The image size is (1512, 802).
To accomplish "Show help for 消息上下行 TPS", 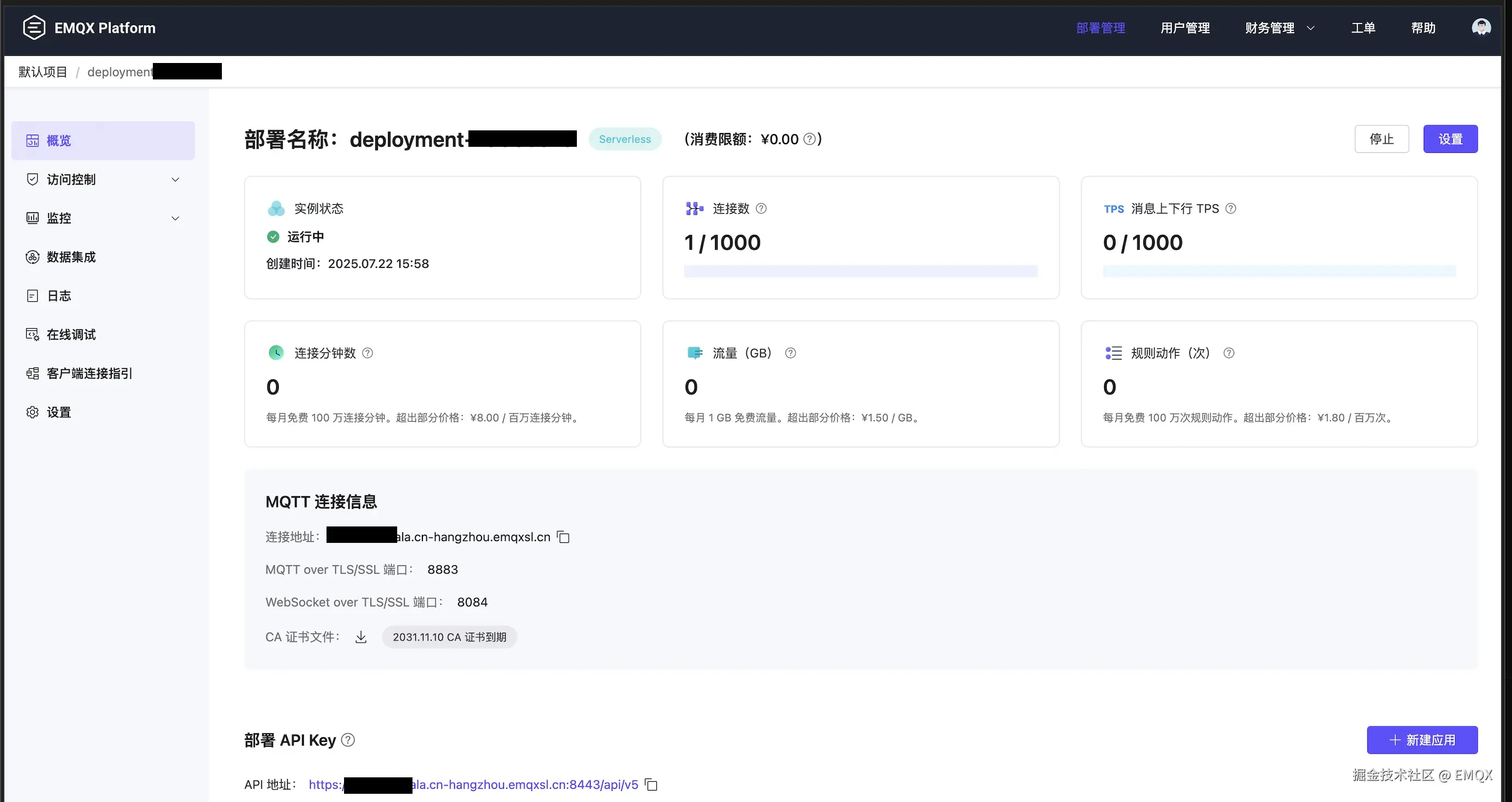I will 1231,208.
